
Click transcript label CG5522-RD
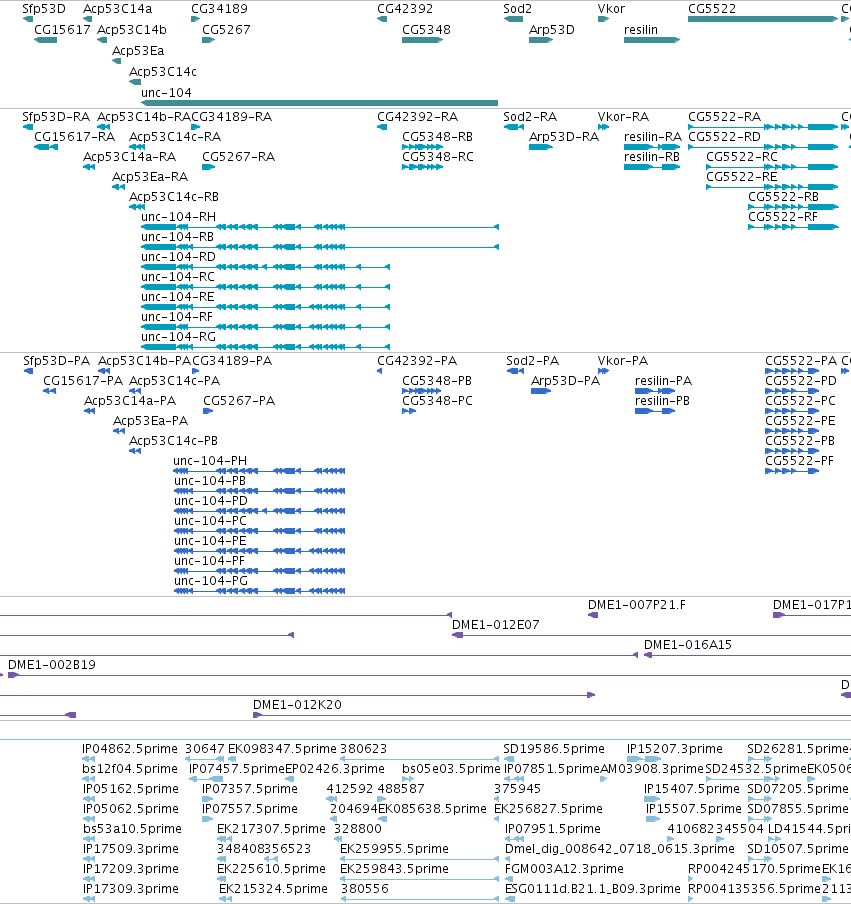(x=724, y=137)
